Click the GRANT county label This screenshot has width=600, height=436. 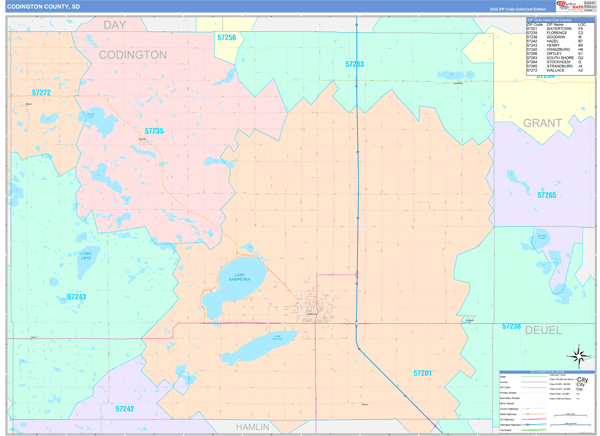pyautogui.click(x=543, y=123)
